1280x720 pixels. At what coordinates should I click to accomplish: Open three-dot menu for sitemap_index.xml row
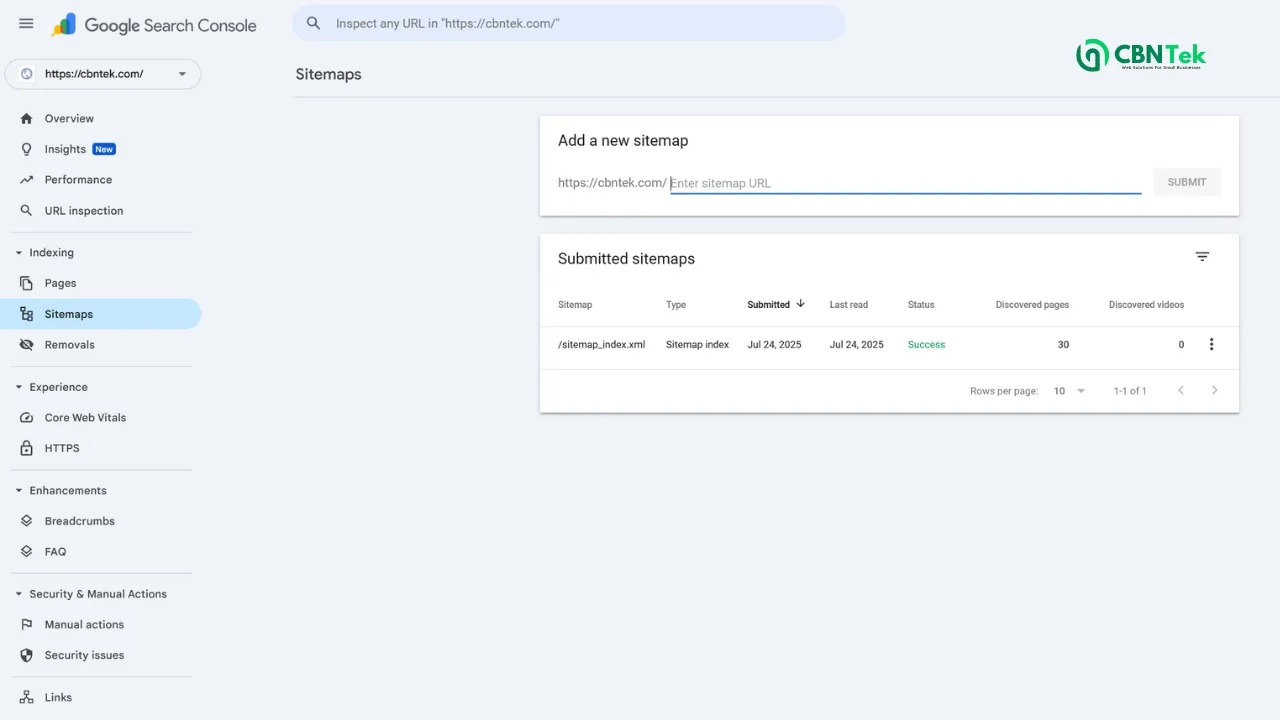tap(1211, 345)
